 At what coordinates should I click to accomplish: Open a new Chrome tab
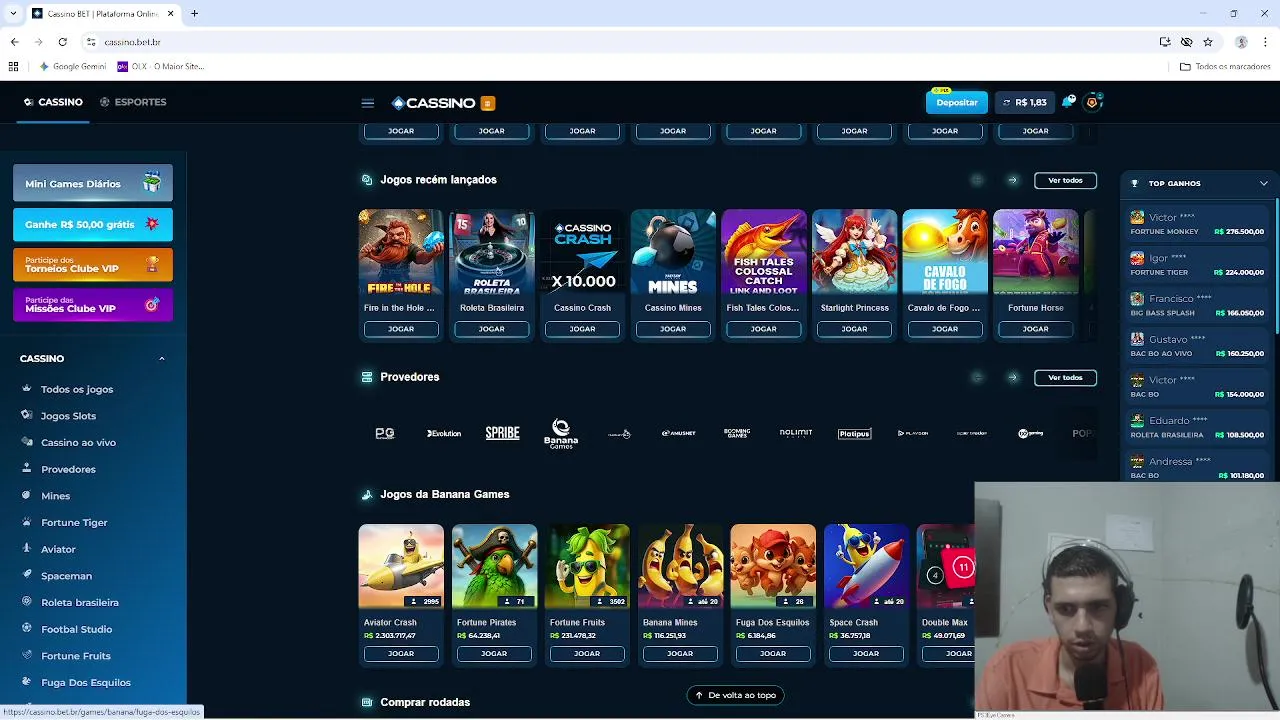pos(194,14)
